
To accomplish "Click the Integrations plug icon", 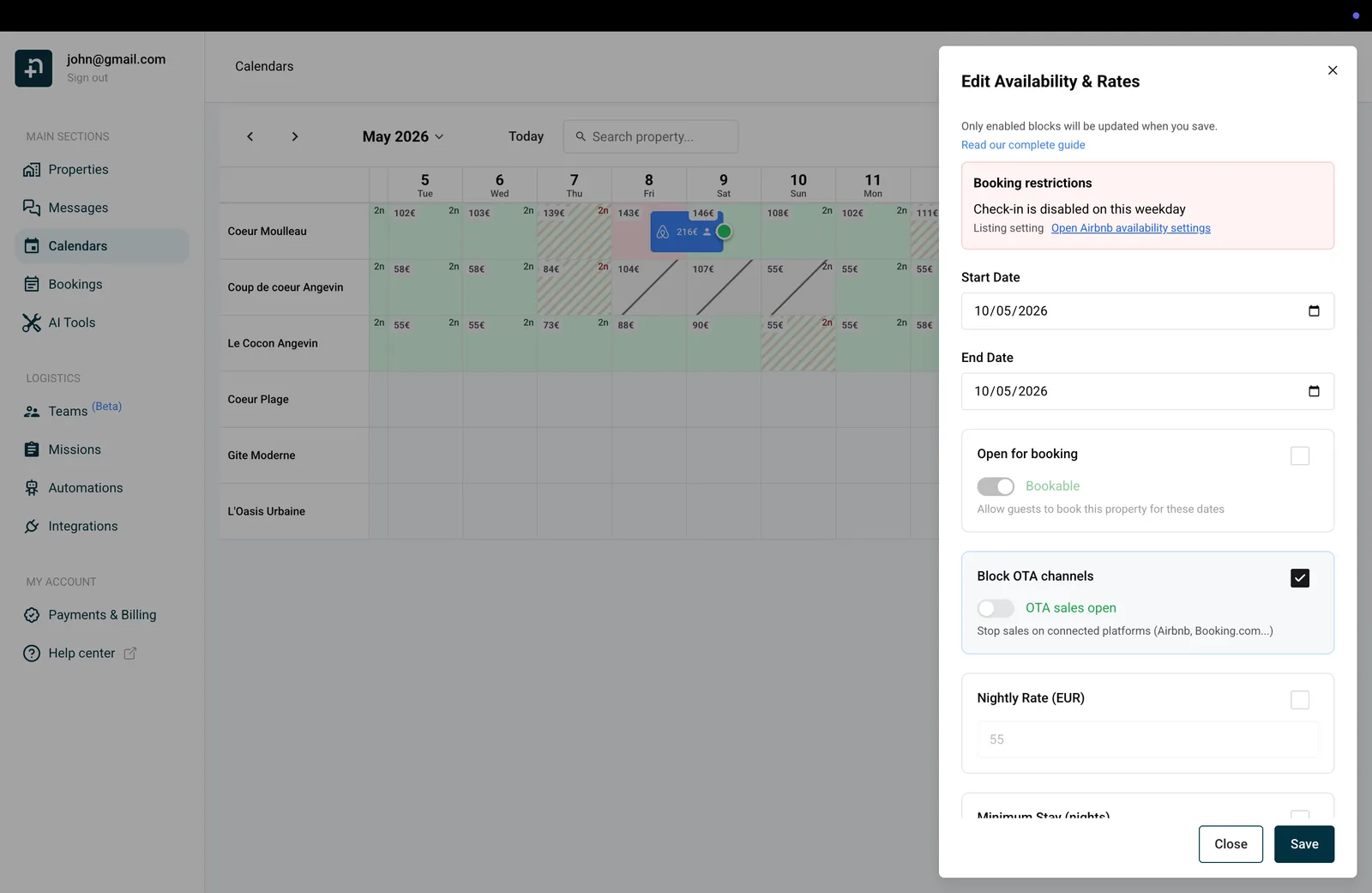I will pos(32,526).
